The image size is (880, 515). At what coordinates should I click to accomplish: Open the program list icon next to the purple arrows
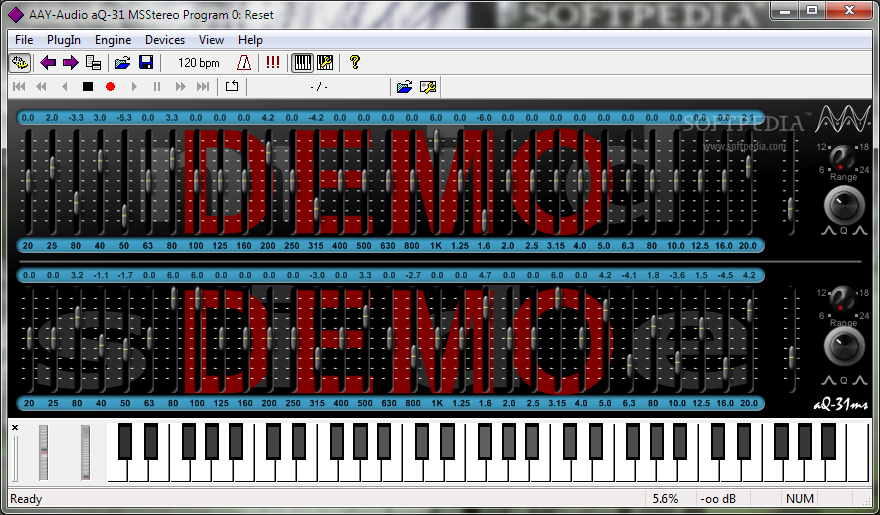pyautogui.click(x=94, y=62)
